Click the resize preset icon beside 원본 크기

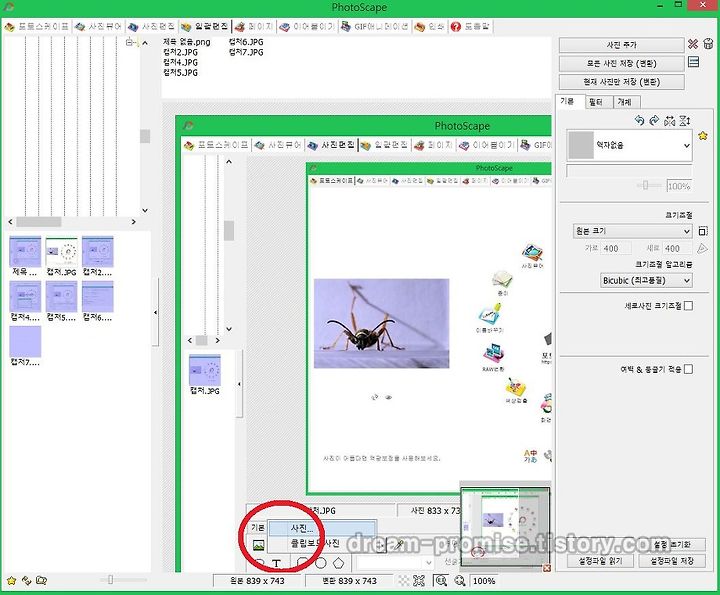[703, 231]
